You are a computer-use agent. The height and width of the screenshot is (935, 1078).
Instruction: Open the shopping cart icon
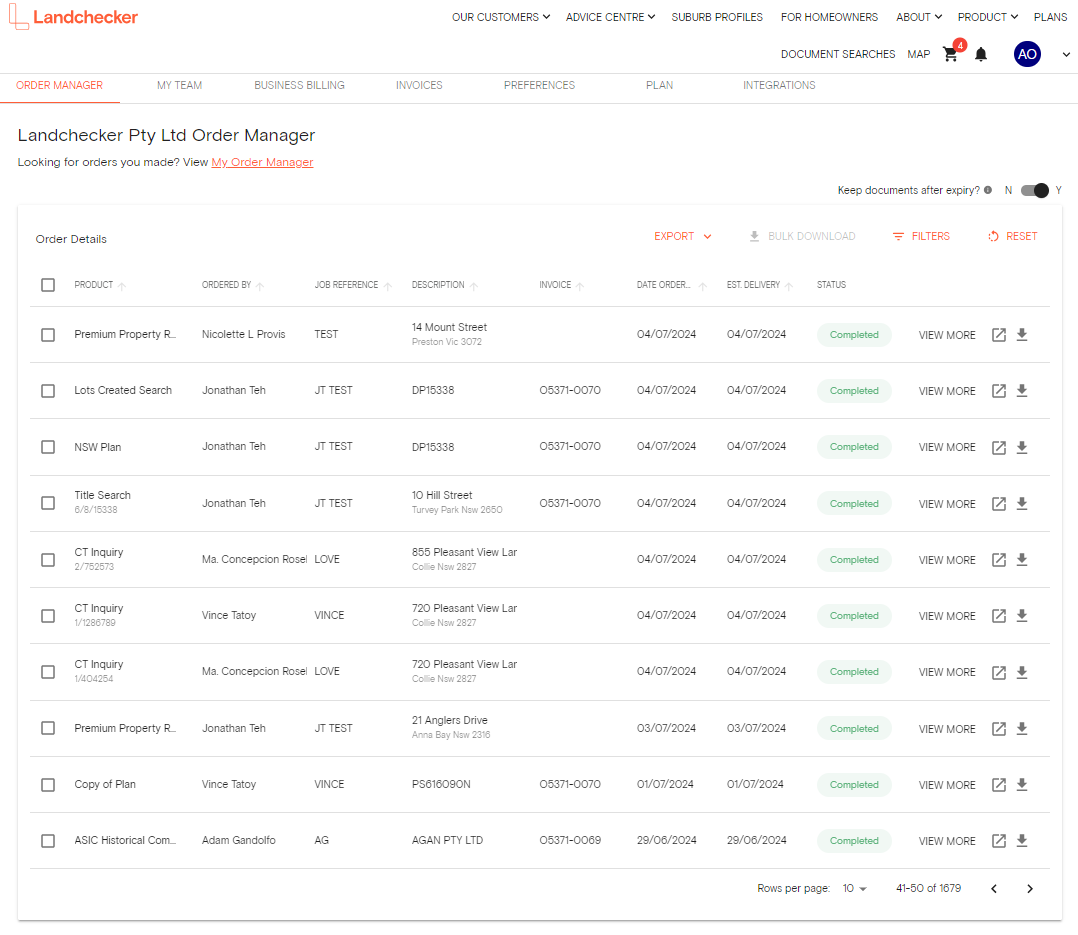click(x=951, y=54)
